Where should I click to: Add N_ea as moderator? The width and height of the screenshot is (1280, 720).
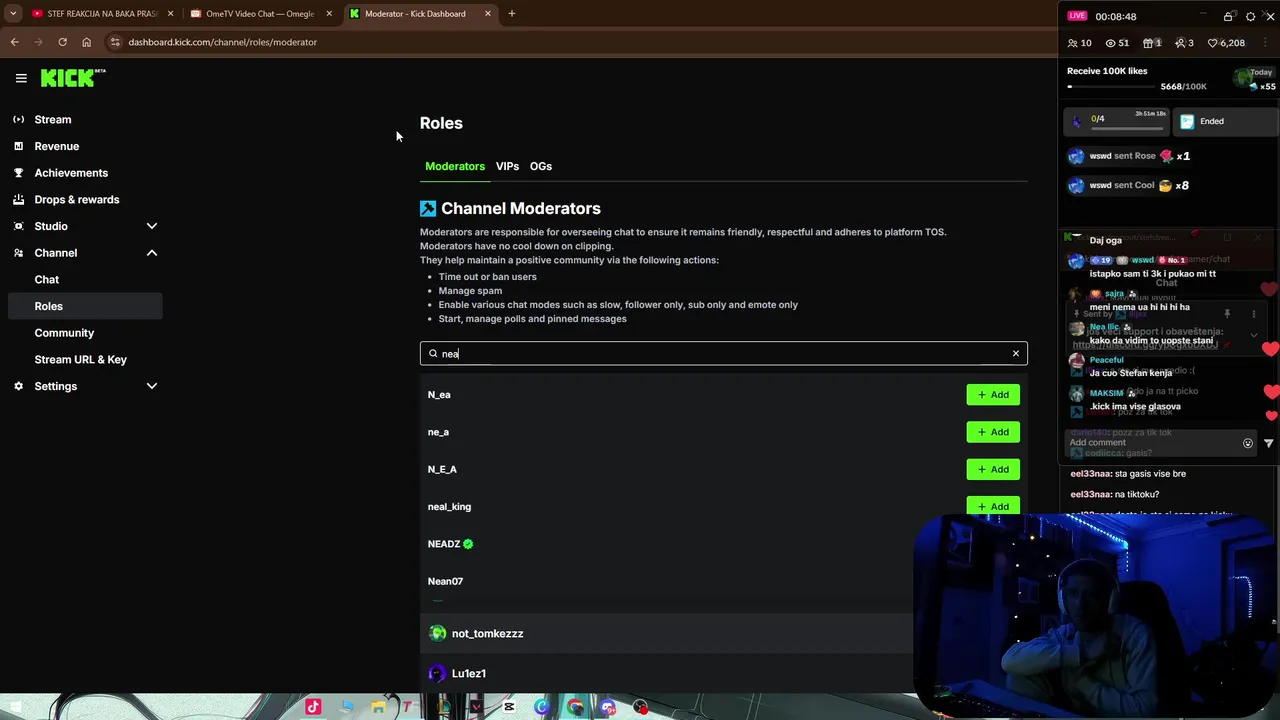pyautogui.click(x=993, y=394)
